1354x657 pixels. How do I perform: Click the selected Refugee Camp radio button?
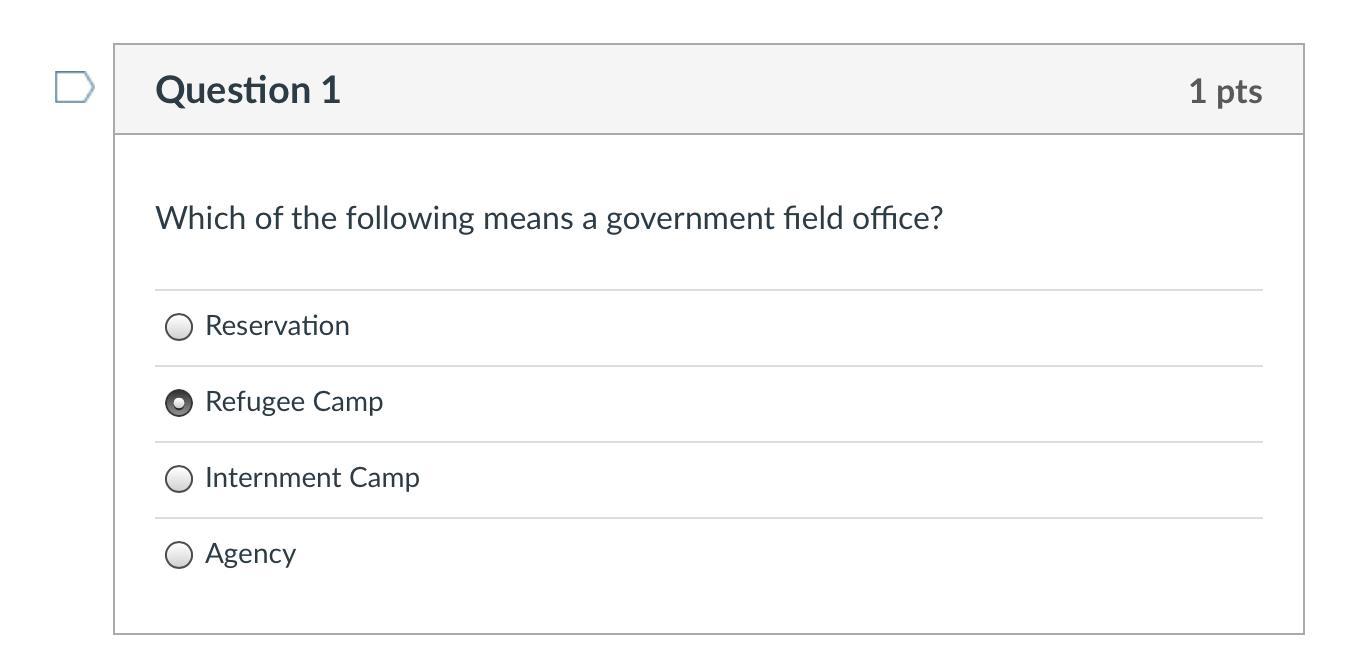[x=179, y=403]
